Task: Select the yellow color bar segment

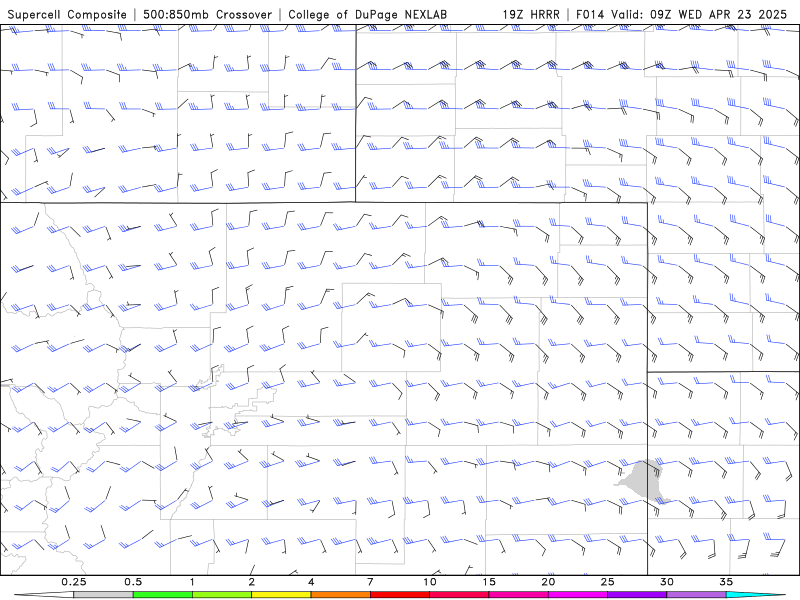Action: (281, 595)
